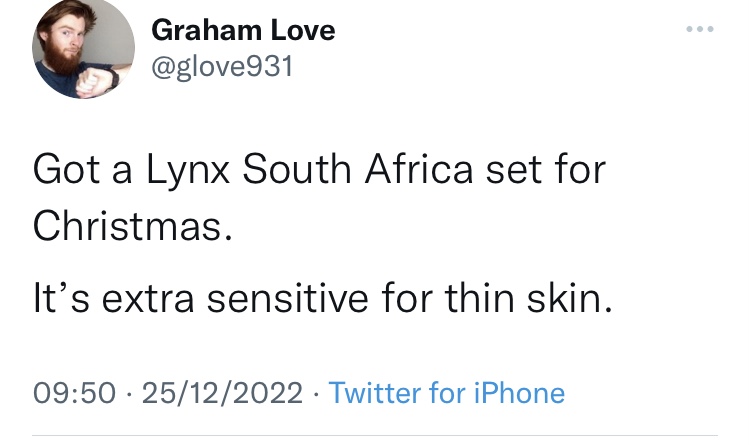Screen dimensions: 750x445
Task: Click the sentence about extra sensitive thin skin
Action: [323, 298]
